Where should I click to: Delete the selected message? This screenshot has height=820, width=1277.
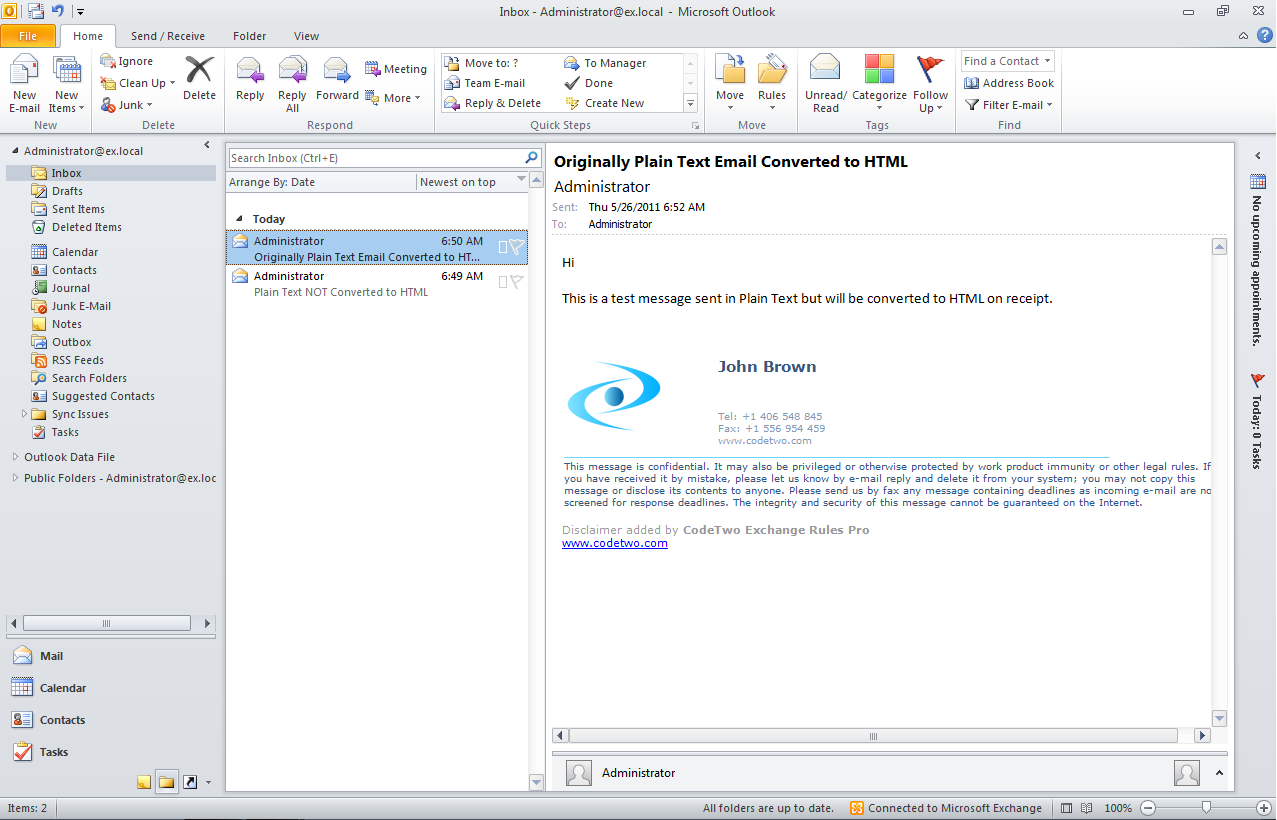[199, 78]
